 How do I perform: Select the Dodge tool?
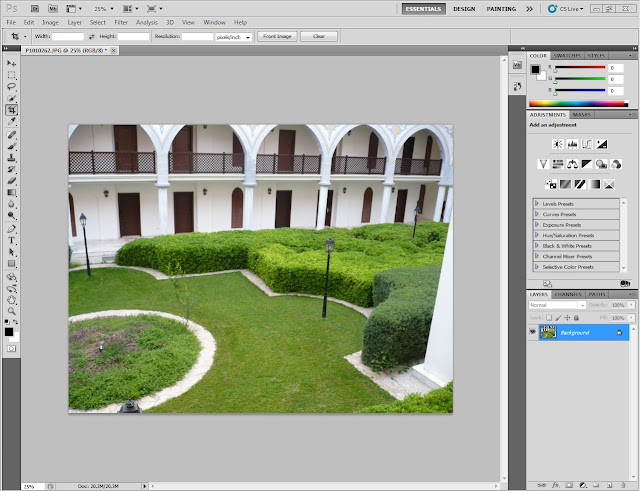(11, 216)
